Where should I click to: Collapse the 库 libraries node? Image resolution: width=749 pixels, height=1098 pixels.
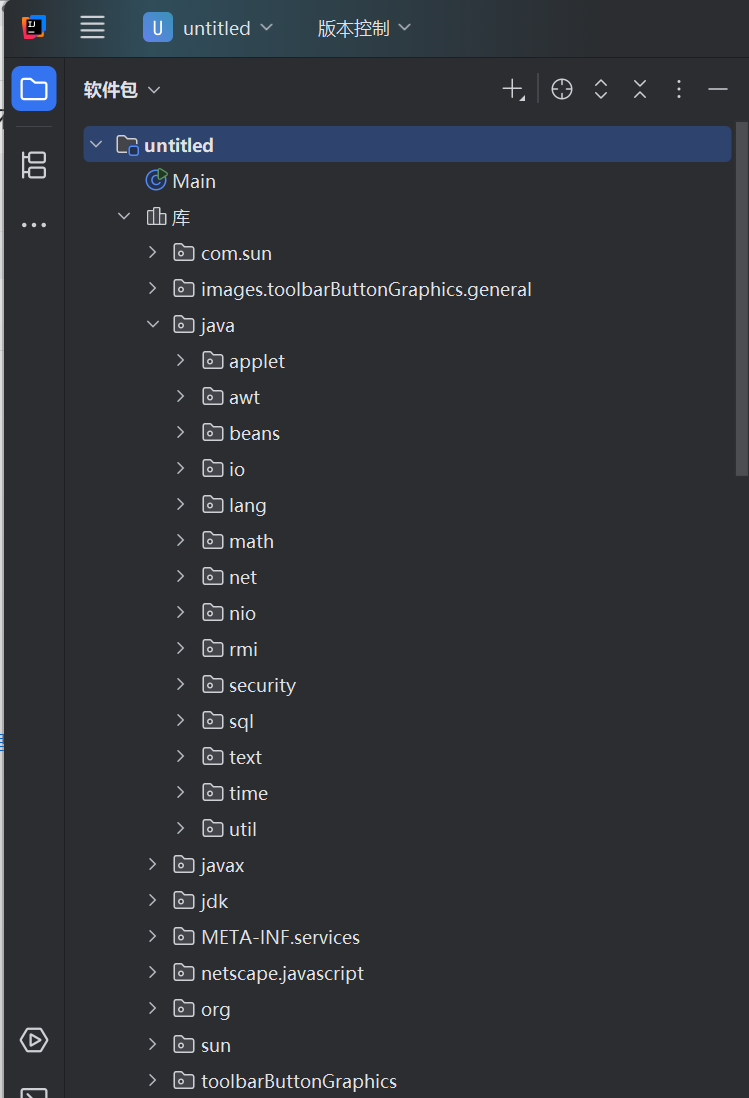pos(124,216)
